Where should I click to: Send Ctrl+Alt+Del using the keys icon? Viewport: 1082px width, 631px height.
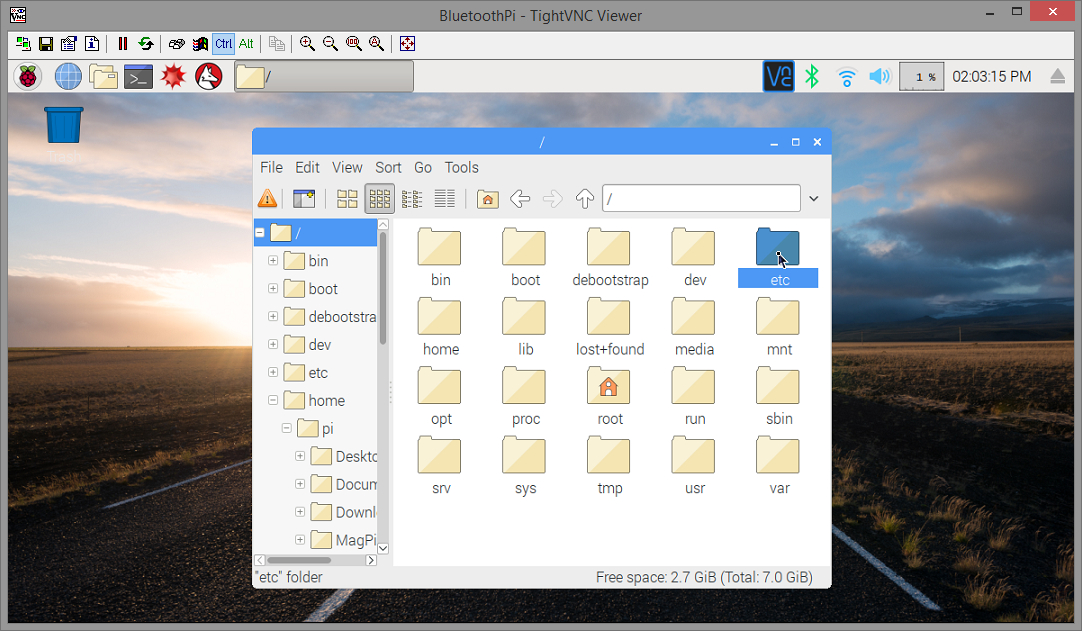(177, 44)
